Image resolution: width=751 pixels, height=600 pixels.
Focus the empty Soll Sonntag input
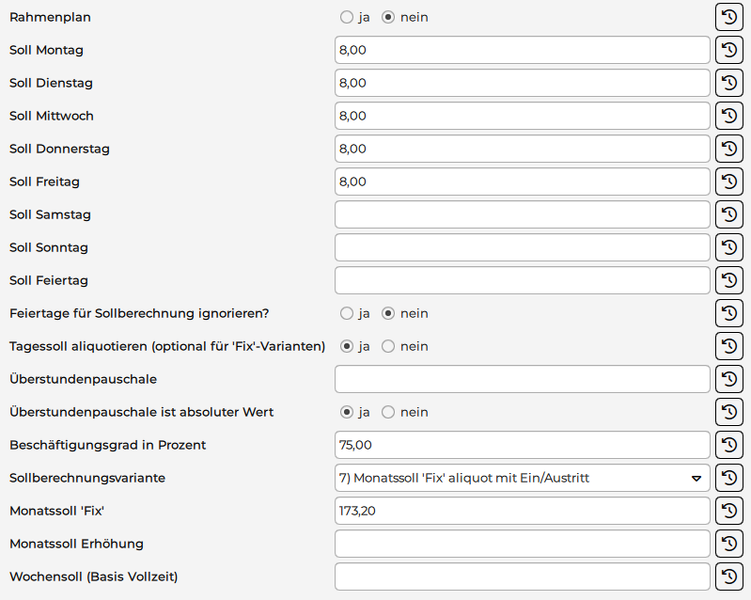(x=522, y=247)
